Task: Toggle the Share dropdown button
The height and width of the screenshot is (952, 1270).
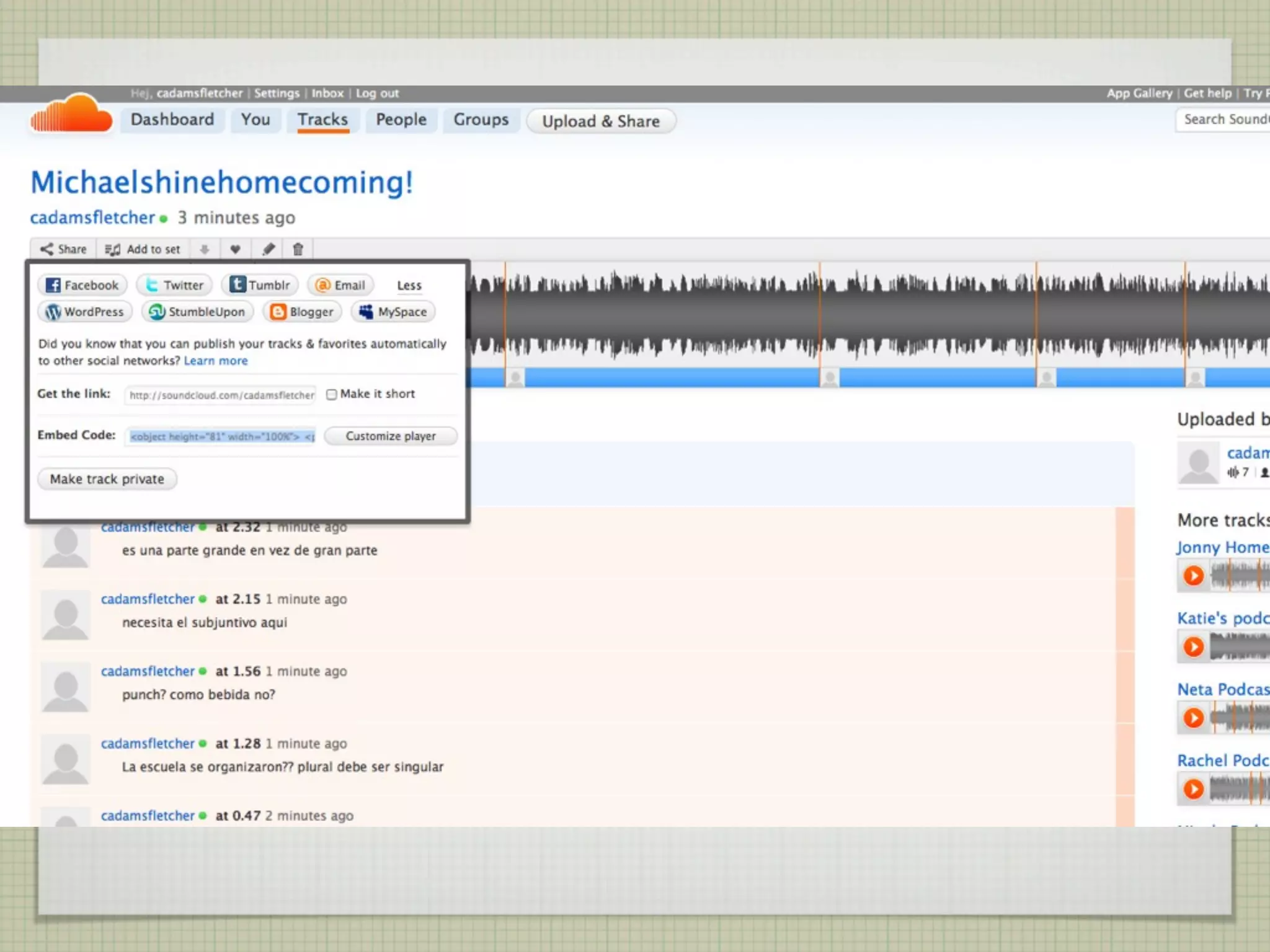Action: tap(63, 249)
